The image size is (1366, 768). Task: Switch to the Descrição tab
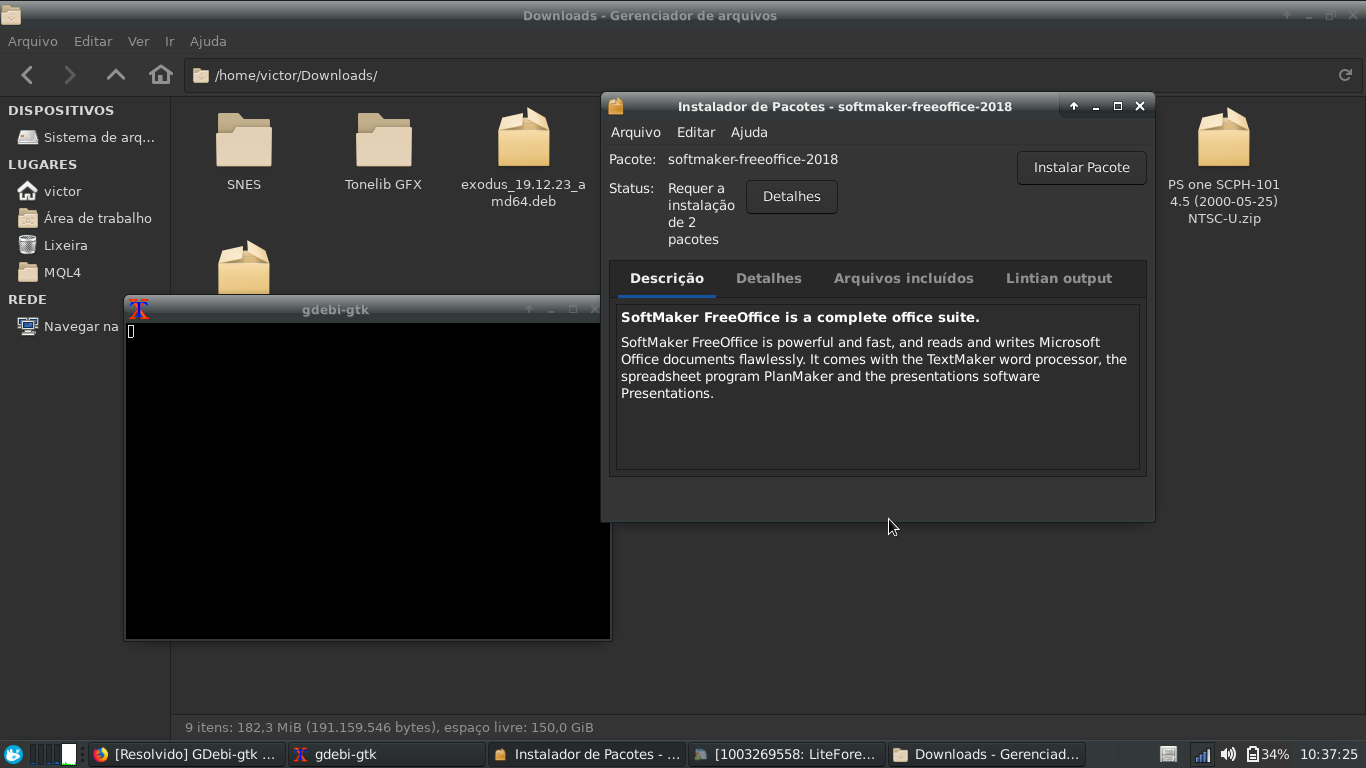(x=667, y=278)
